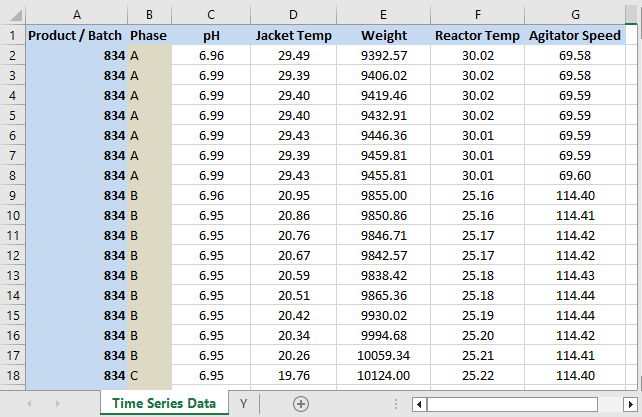The width and height of the screenshot is (642, 417).
Task: Select column G header
Action: coord(574,15)
